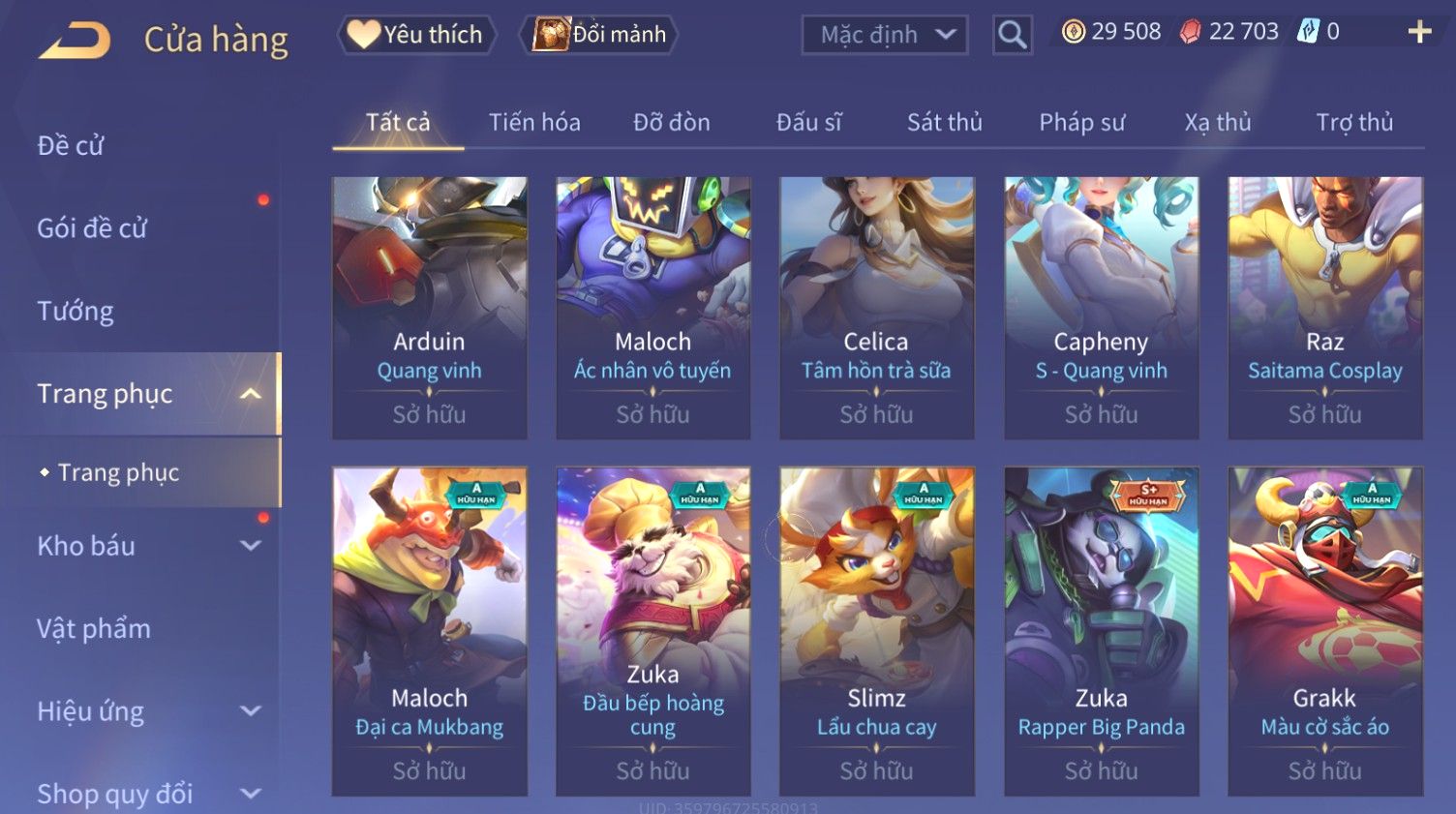The height and width of the screenshot is (814, 1456).
Task: Expand the Hiệu ứng sidebar section
Action: tap(250, 711)
